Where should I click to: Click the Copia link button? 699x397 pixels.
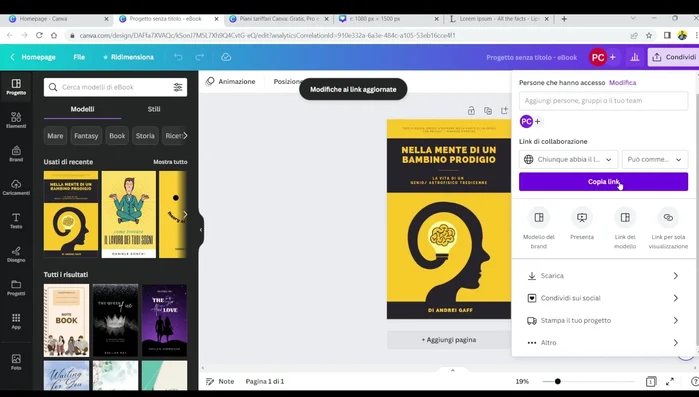pos(603,182)
